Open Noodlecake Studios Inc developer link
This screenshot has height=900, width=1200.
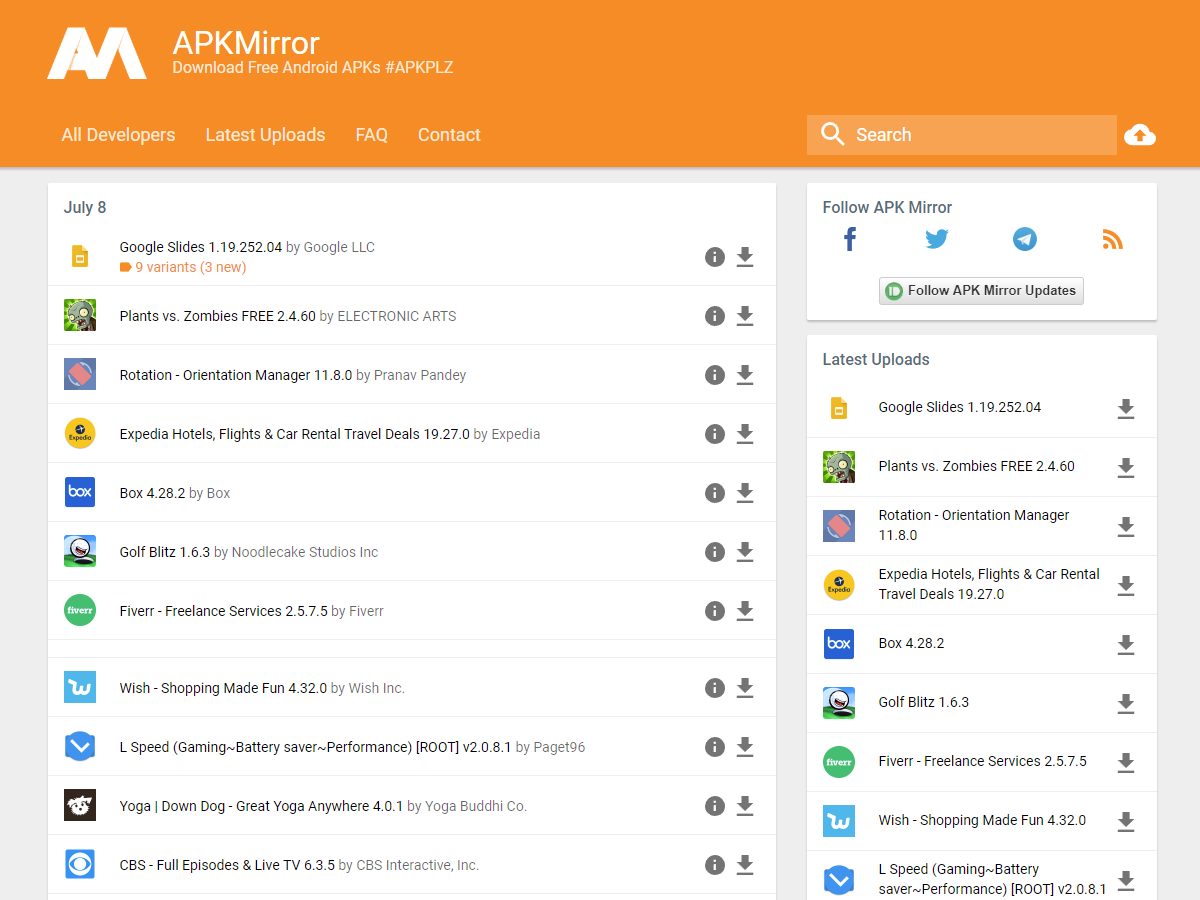[x=305, y=552]
